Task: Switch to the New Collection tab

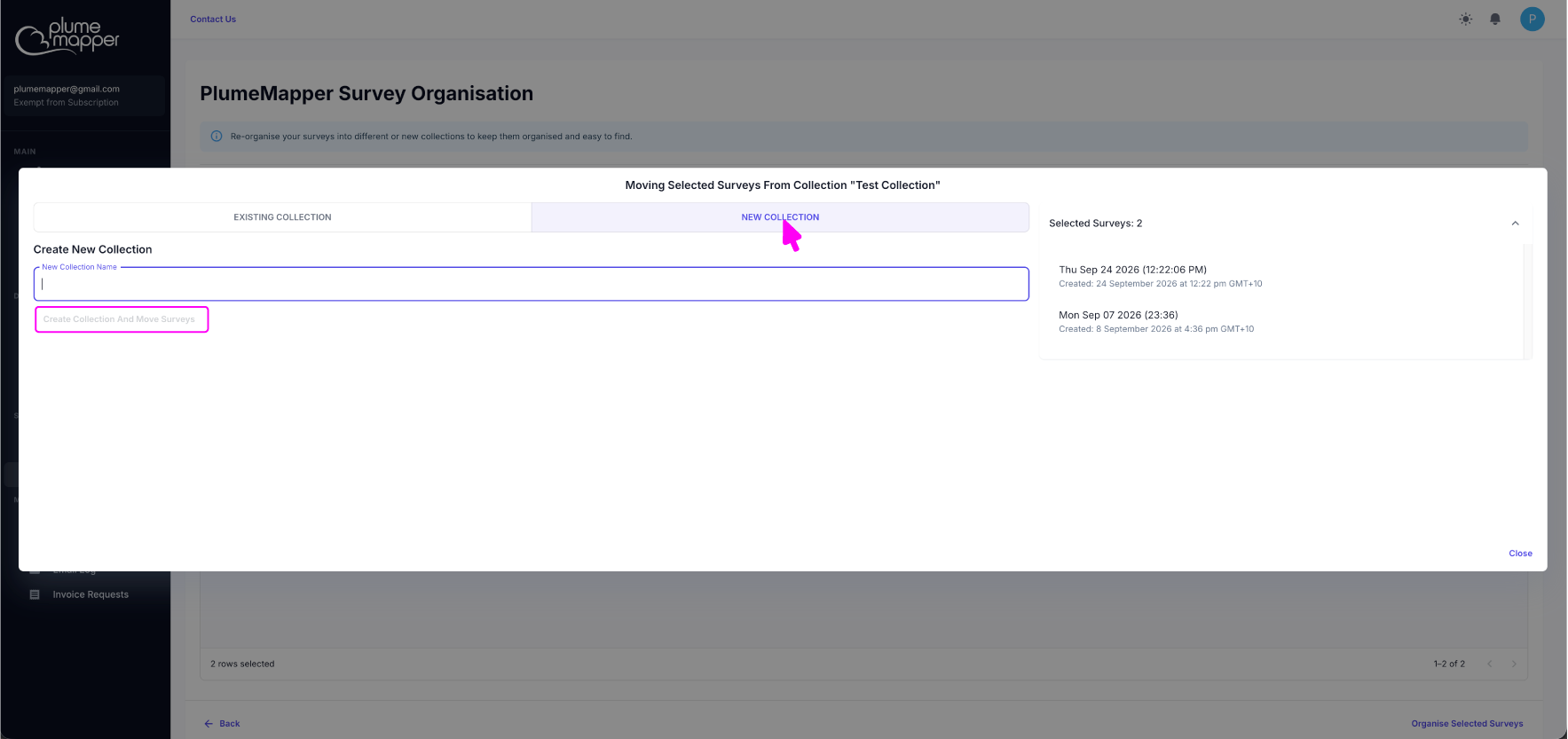Action: (780, 217)
